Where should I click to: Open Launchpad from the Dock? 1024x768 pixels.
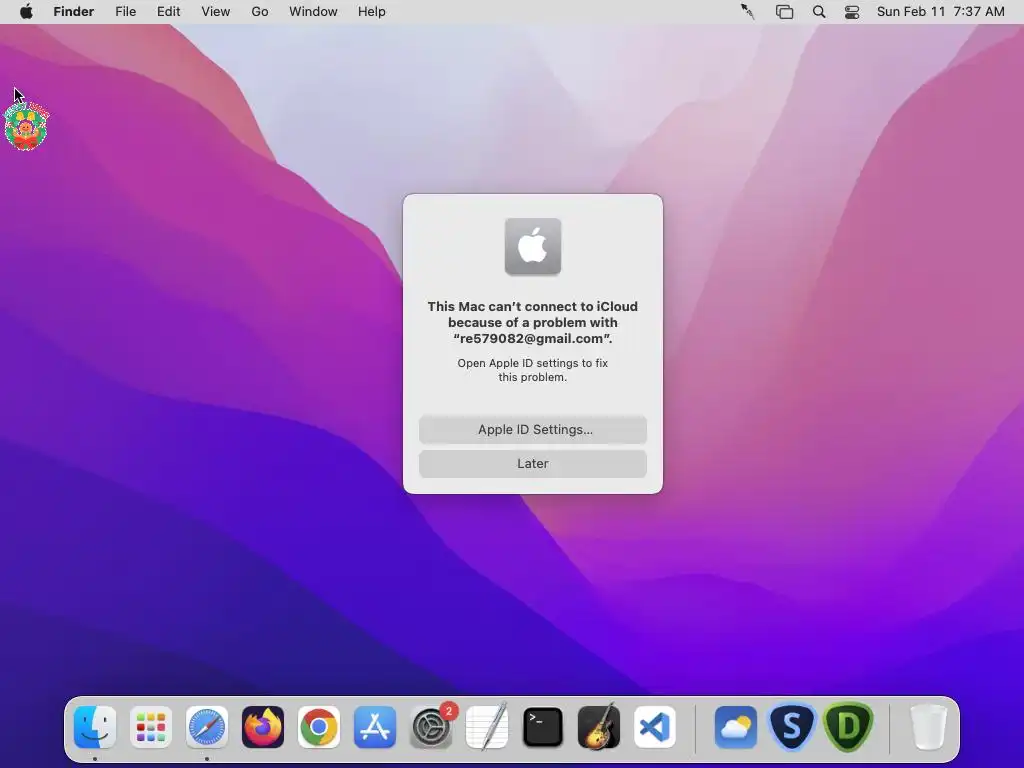click(x=151, y=727)
